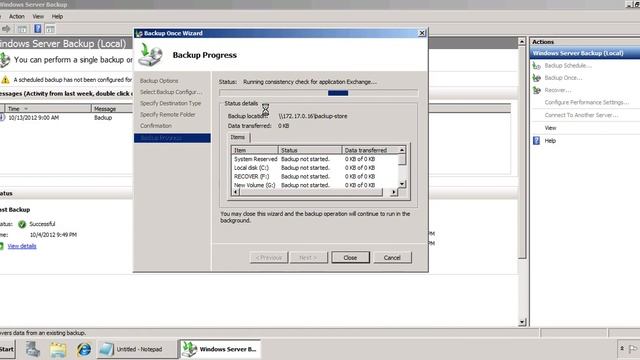The width and height of the screenshot is (640, 360).
Task: Click main pane scroll down arrow
Action: pos(522,322)
